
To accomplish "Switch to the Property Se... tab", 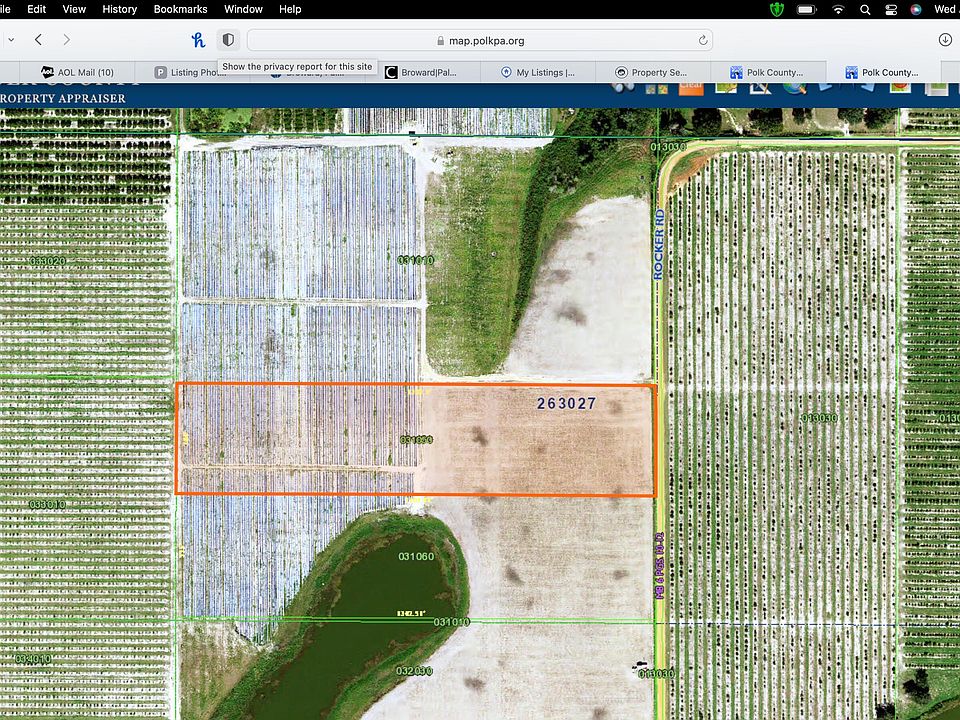I will (x=651, y=72).
